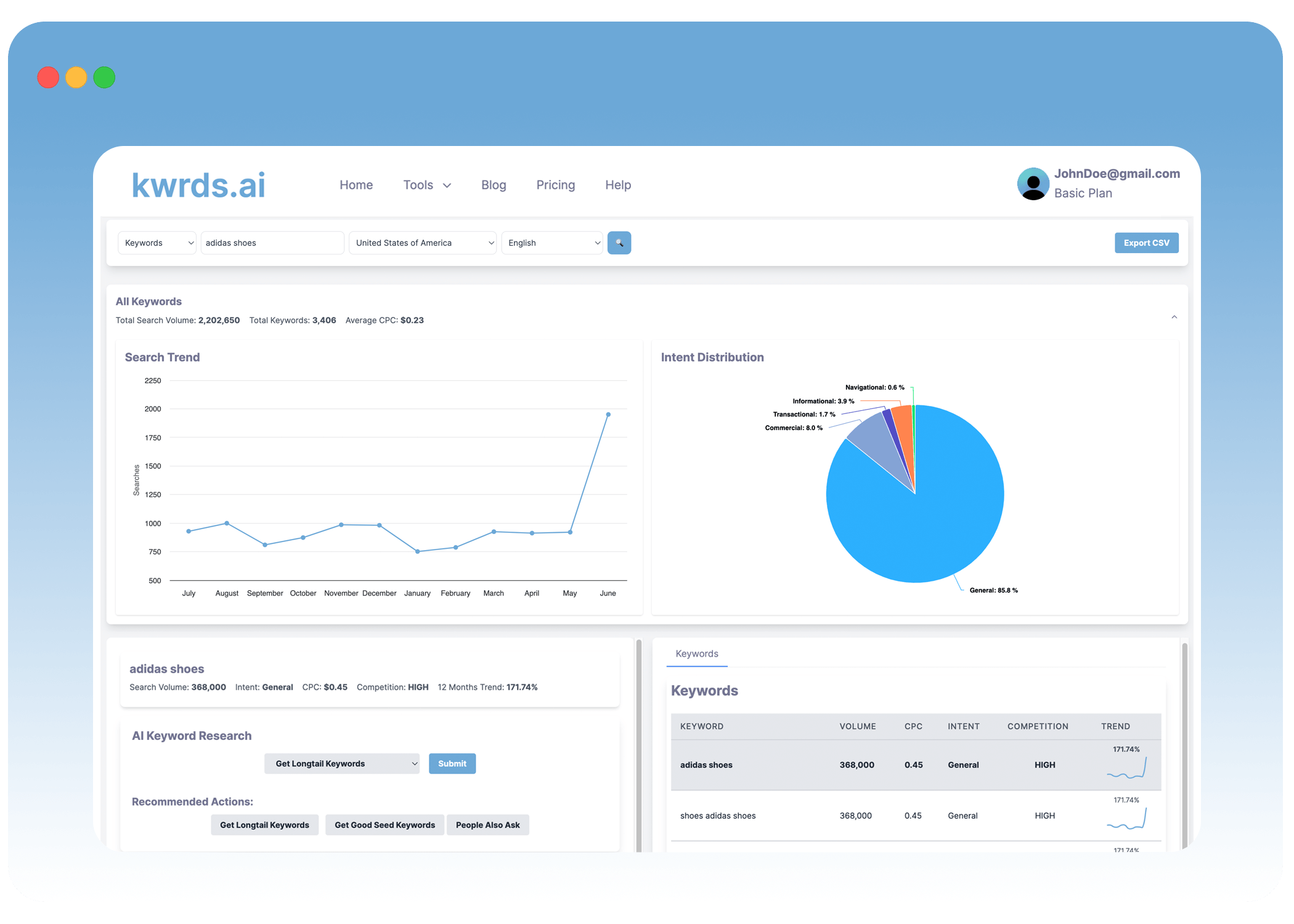Open the English language dropdown

(552, 243)
